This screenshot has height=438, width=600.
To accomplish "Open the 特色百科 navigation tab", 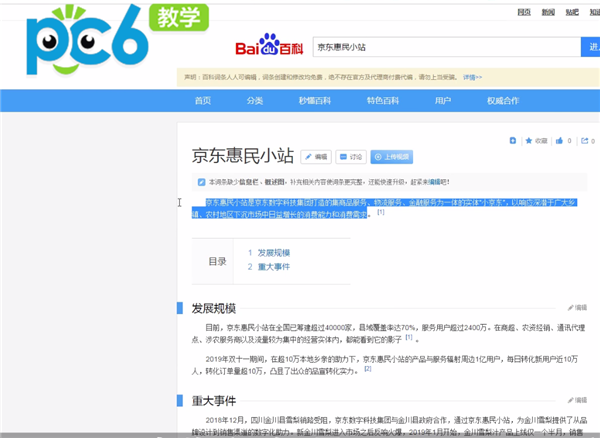I will [x=383, y=101].
